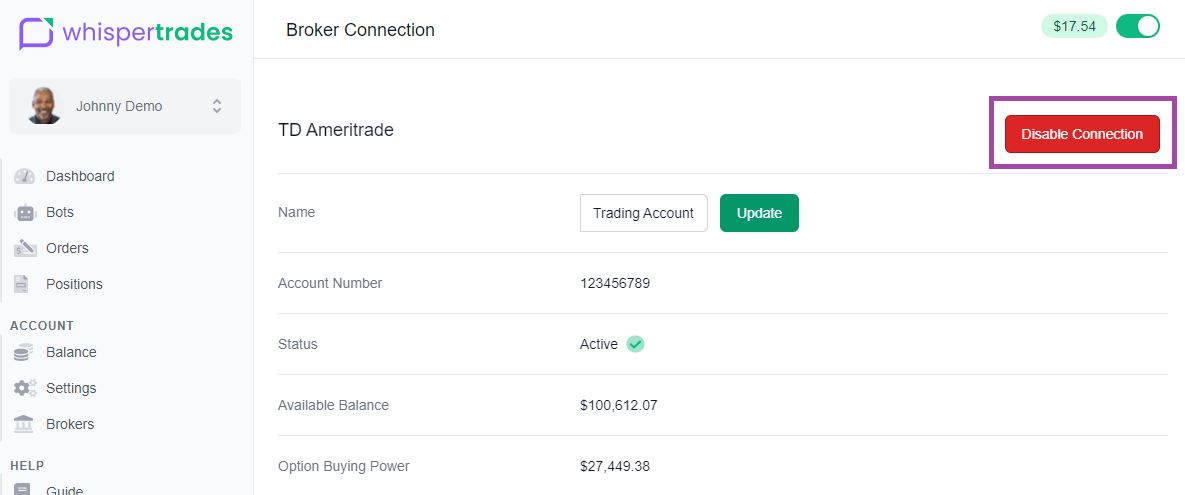Image resolution: width=1185 pixels, height=495 pixels.
Task: Click the $17.54 balance badge
Action: [x=1074, y=26]
